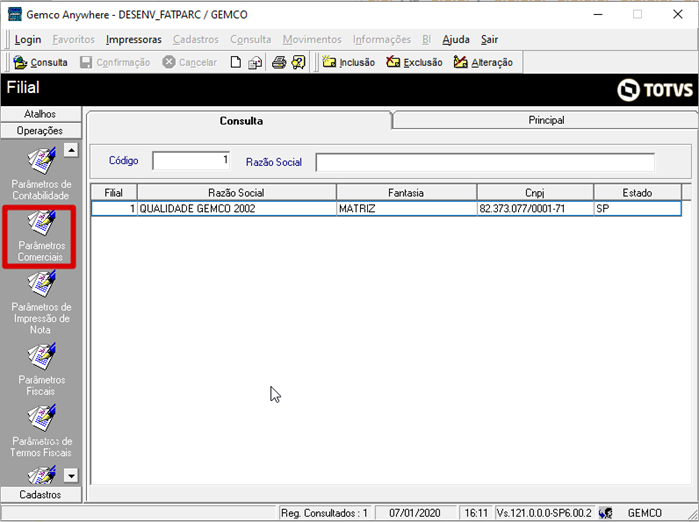Screen dimensions: 699x522
Task: Click the Código input field
Action: [191, 160]
